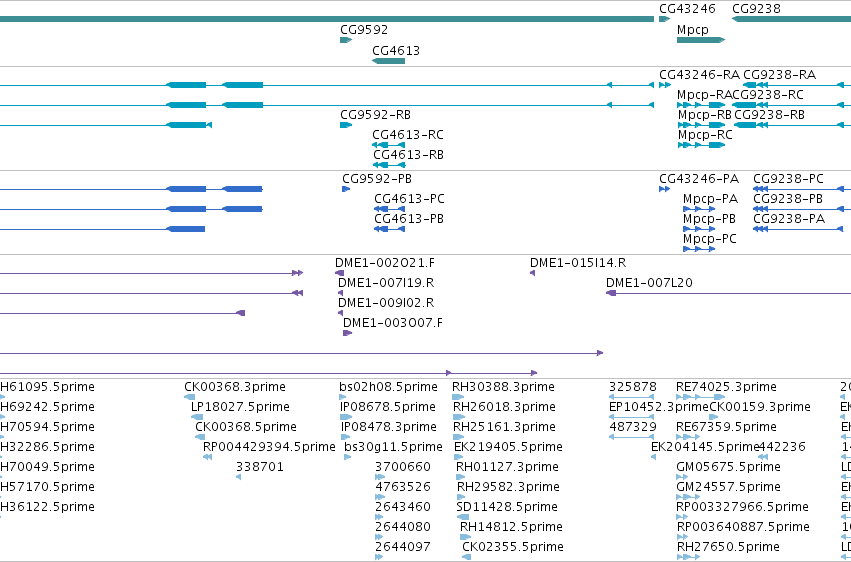Click transcript label CG9238-RA

click(x=779, y=75)
